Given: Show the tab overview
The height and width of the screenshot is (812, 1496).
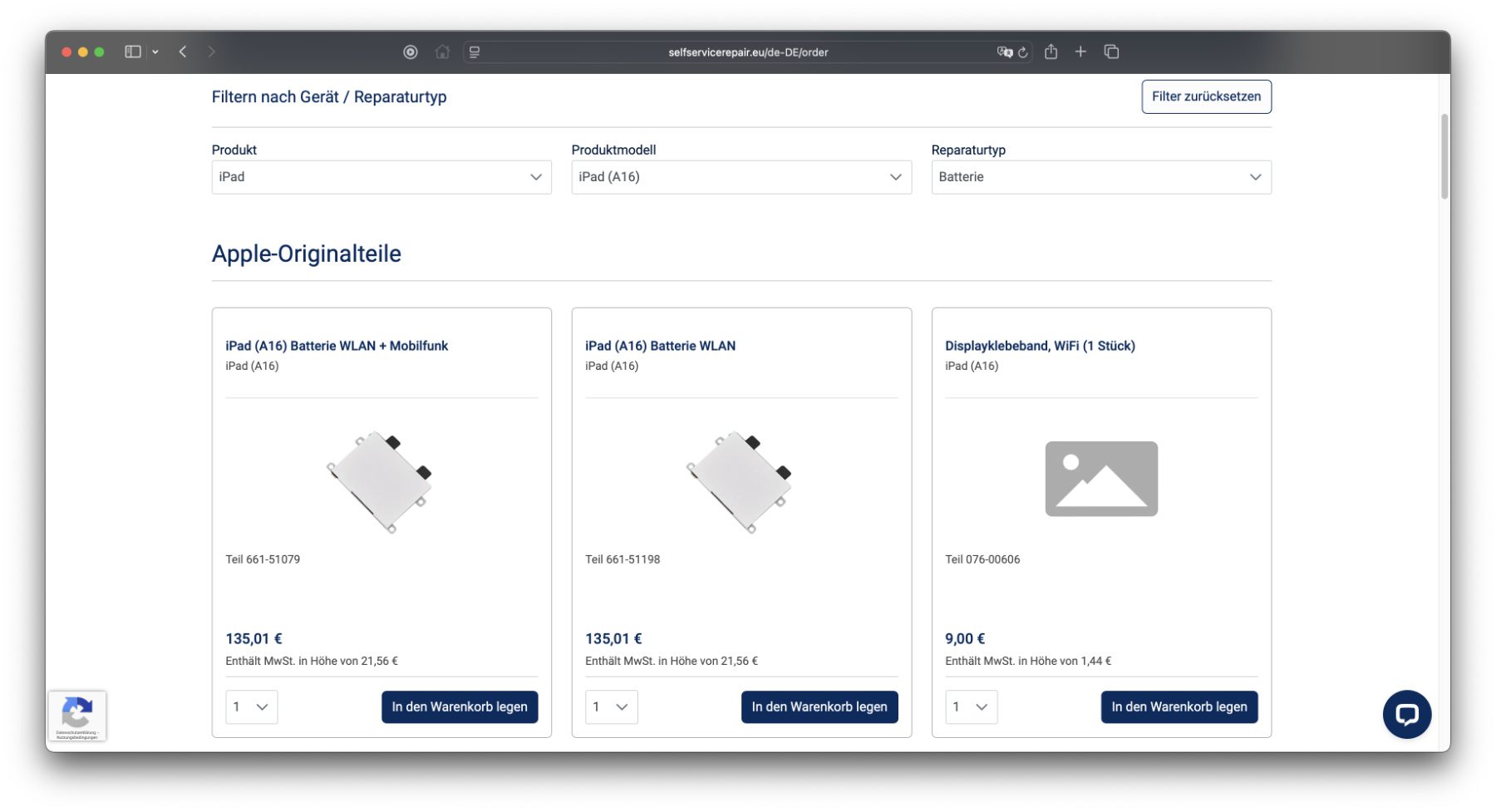Looking at the screenshot, I should pos(1111,52).
